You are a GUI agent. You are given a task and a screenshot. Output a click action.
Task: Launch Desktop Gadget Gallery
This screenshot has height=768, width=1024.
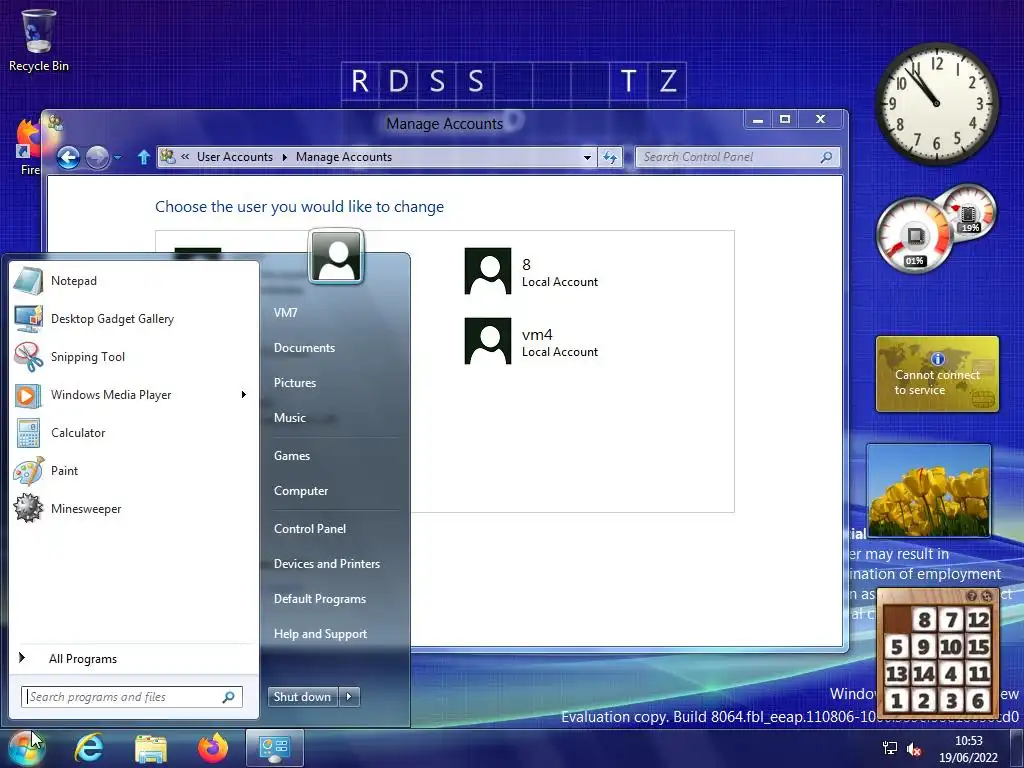tap(134, 319)
